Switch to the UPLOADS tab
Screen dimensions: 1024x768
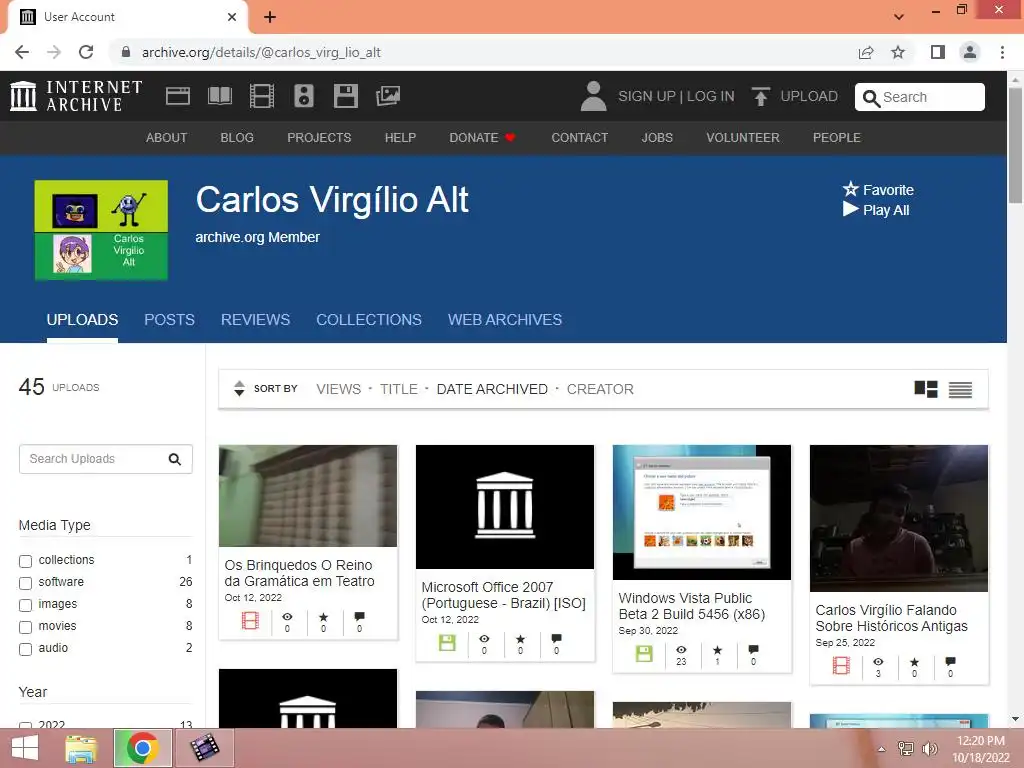[82, 320]
